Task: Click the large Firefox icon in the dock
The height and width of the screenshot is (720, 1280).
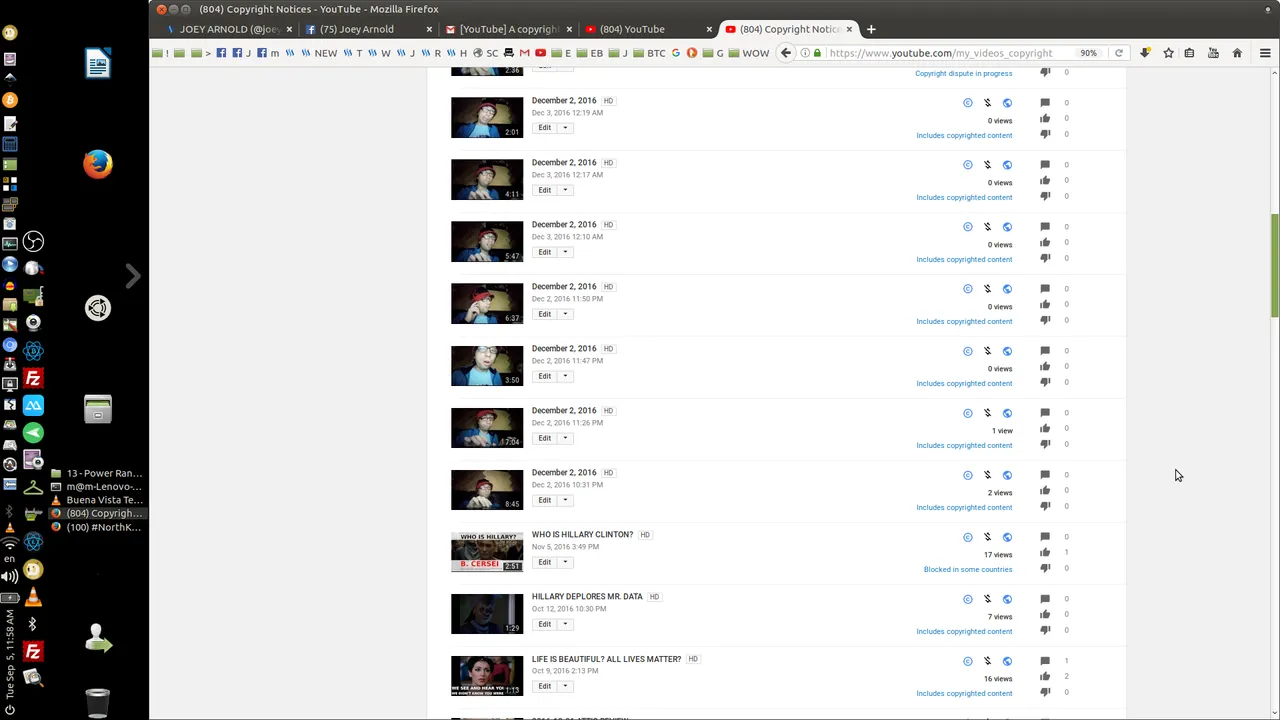Action: 98,164
